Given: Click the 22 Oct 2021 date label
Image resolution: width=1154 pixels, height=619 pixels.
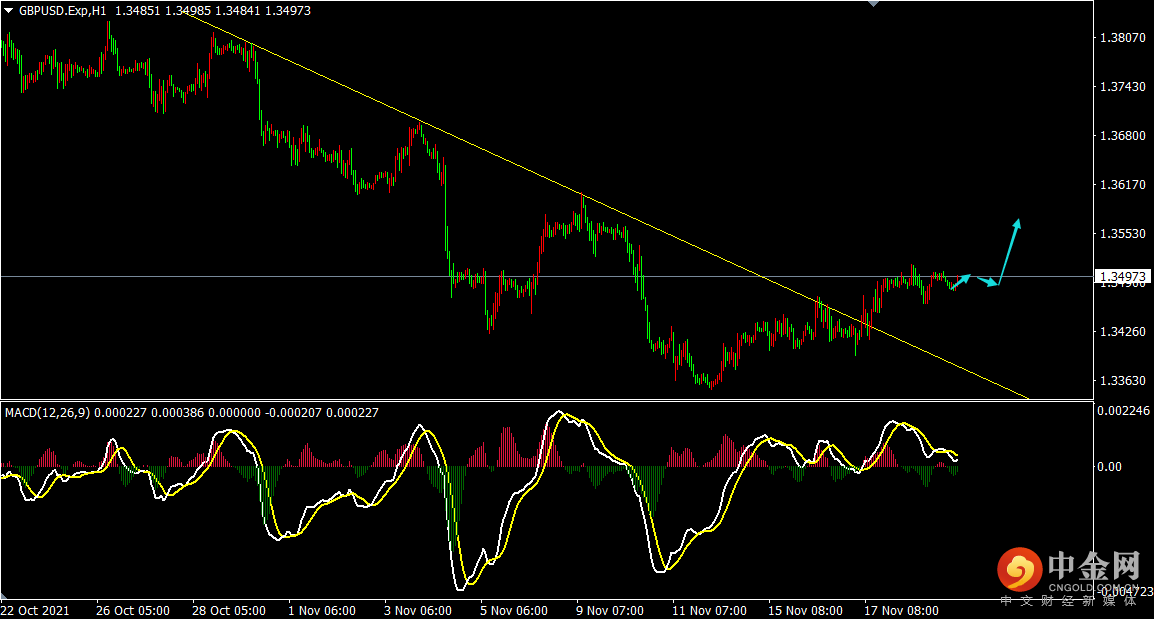Looking at the screenshot, I should (x=35, y=611).
